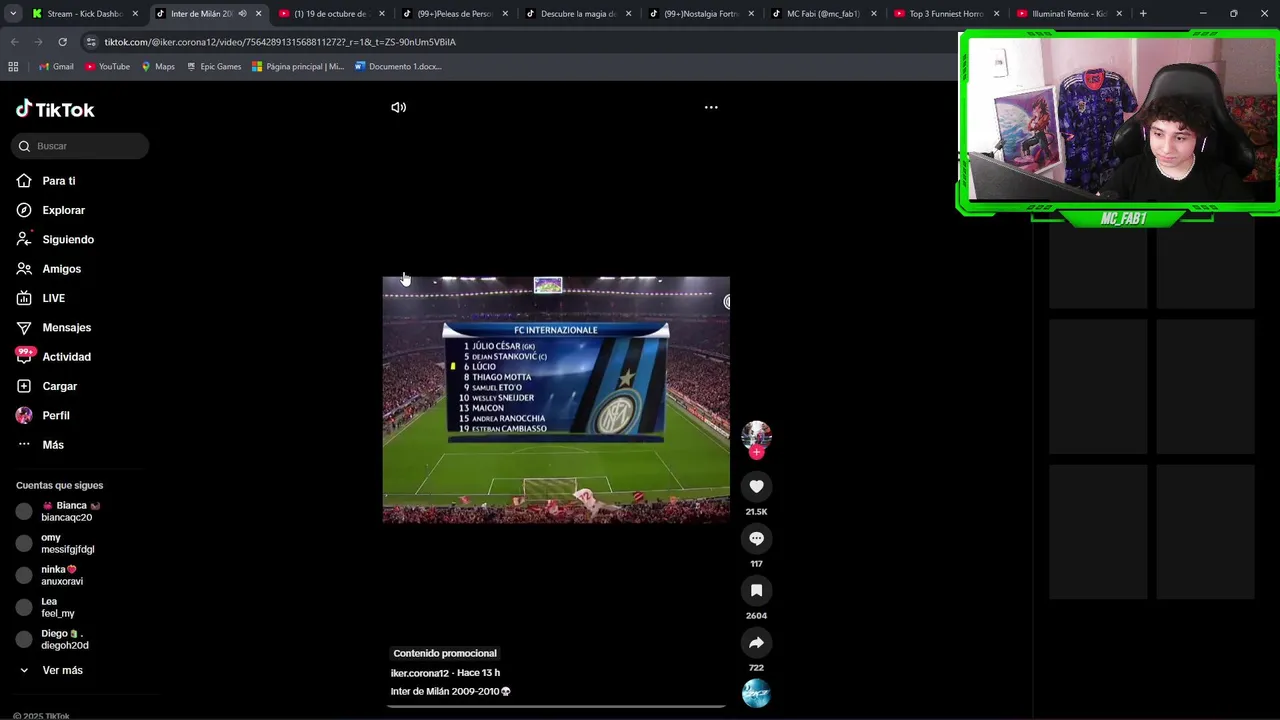Open the spinning sound disc thumbnail
The width and height of the screenshot is (1280, 720).
(756, 693)
